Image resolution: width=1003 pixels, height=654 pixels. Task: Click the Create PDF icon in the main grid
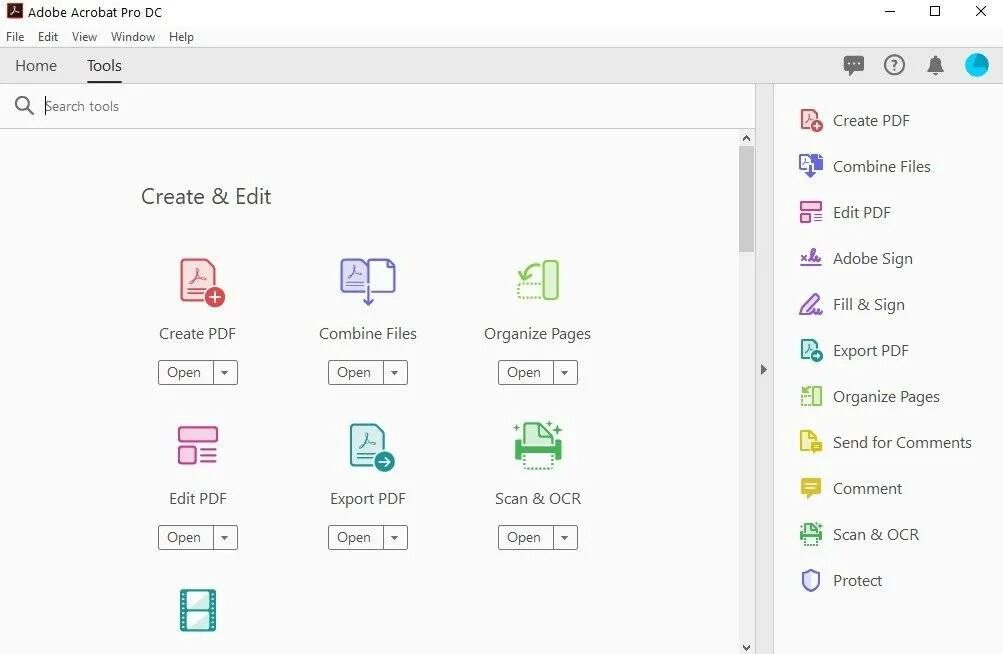(x=202, y=282)
